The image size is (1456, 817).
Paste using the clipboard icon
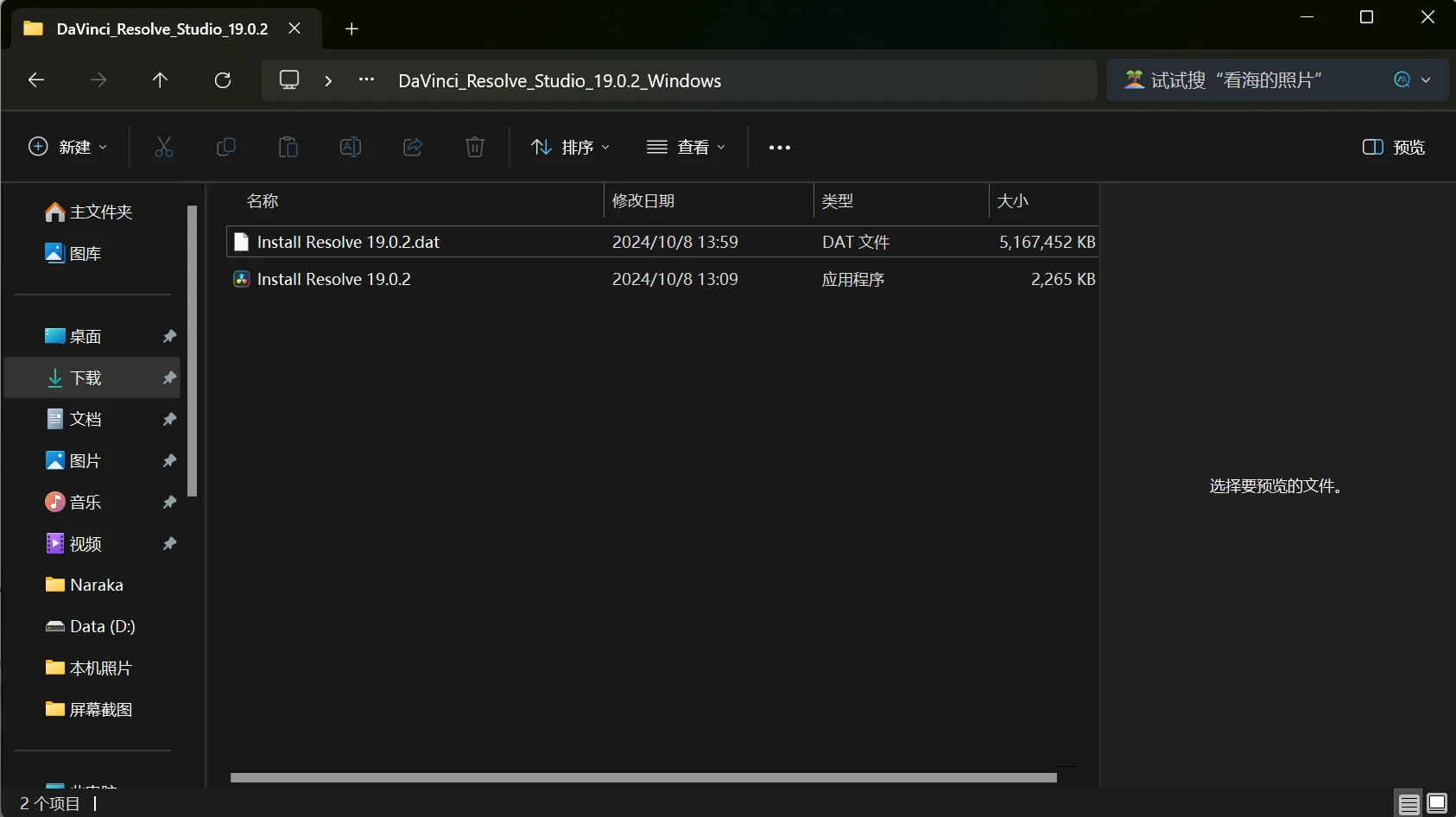point(288,147)
